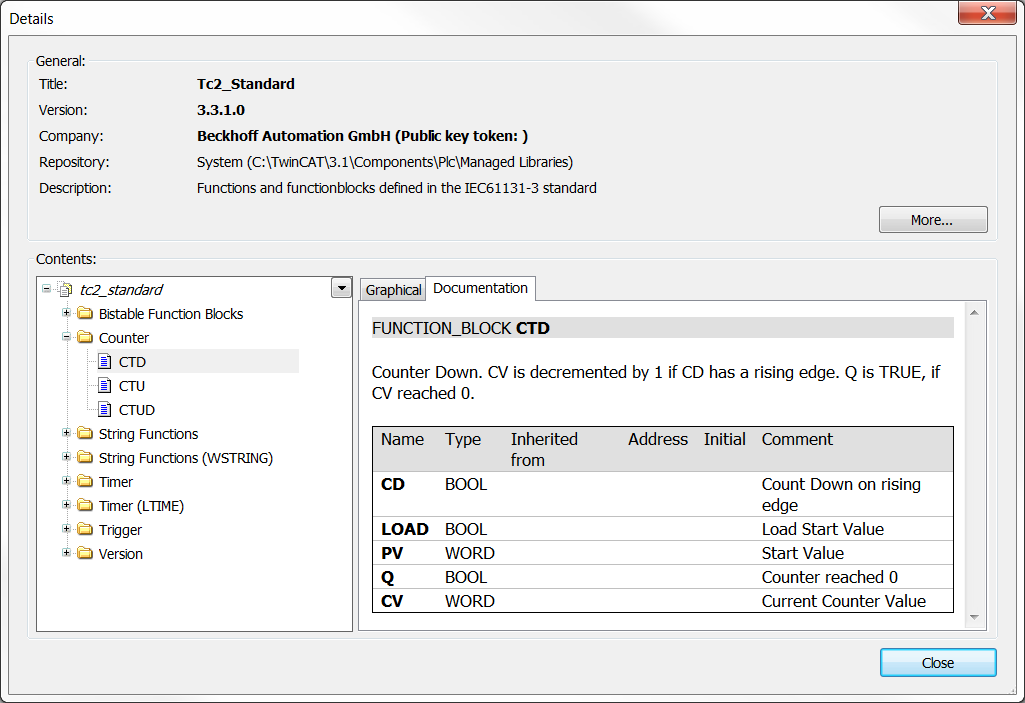
Task: Click the Timer folder icon
Action: pos(85,481)
